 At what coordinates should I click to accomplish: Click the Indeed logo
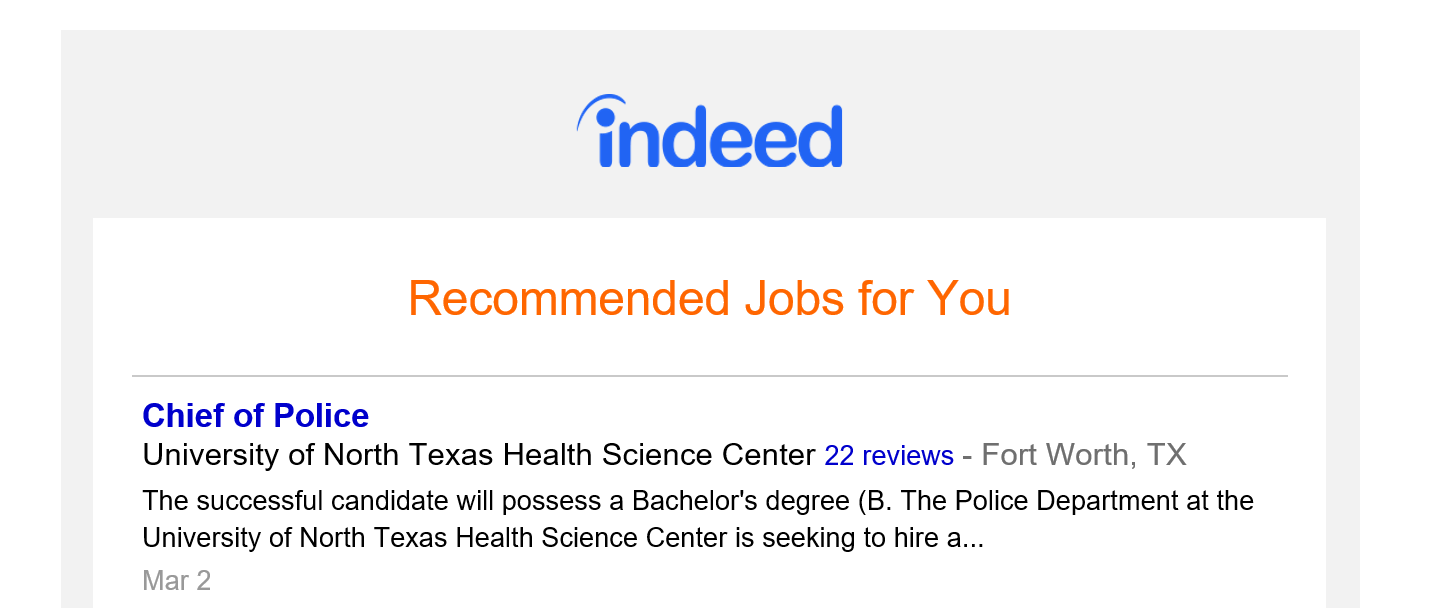pos(710,133)
